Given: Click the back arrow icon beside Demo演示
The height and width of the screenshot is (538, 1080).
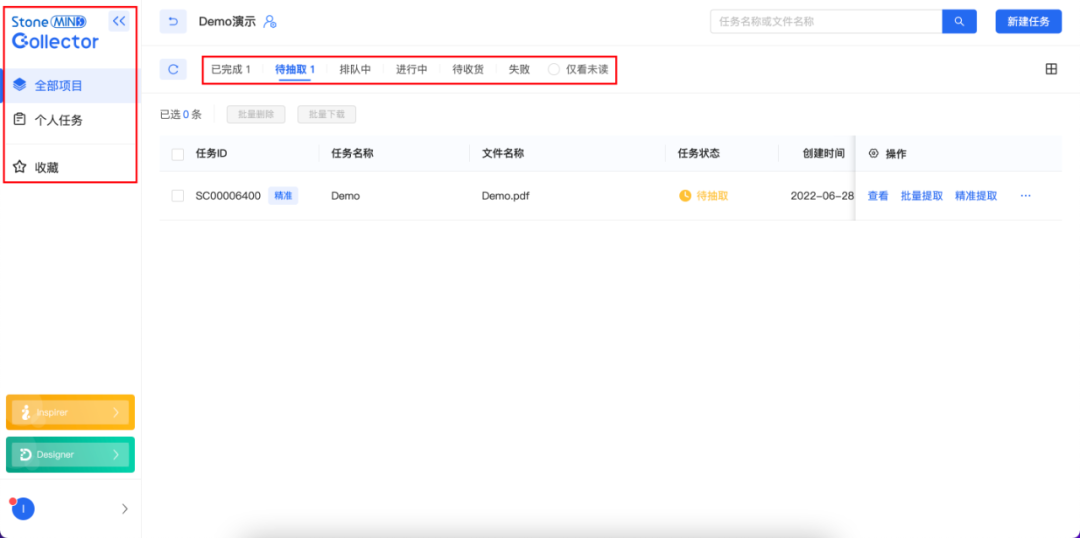Looking at the screenshot, I should point(173,21).
